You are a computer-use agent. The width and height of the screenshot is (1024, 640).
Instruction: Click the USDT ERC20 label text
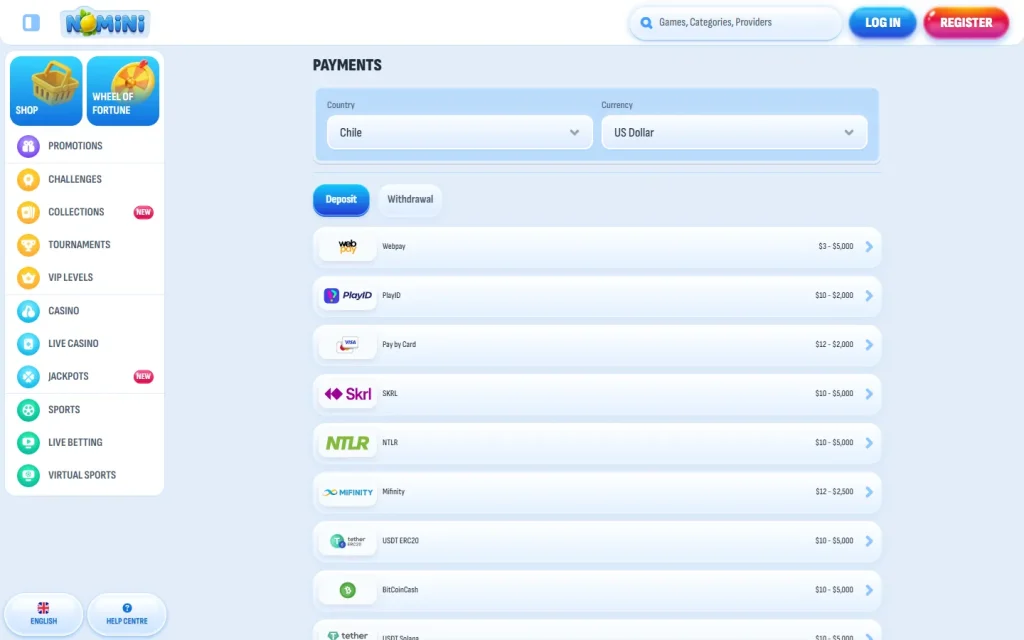click(400, 541)
